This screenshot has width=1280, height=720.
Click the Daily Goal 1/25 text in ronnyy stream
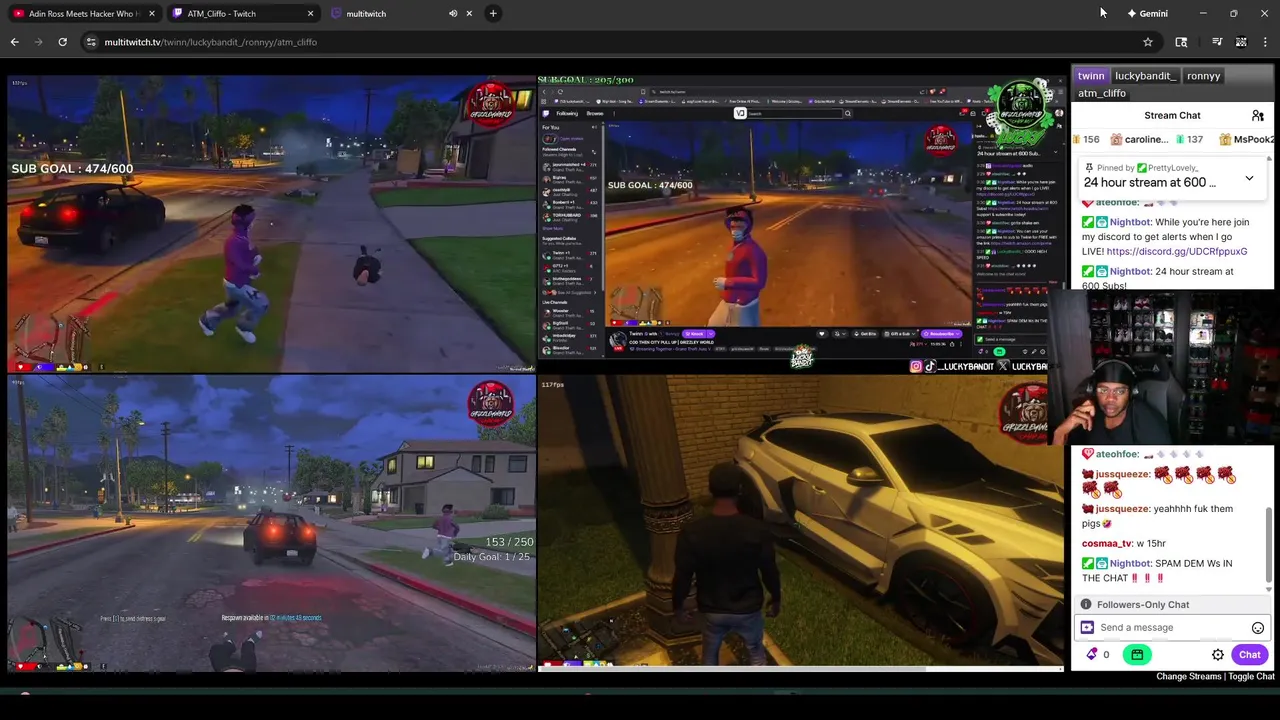point(492,557)
